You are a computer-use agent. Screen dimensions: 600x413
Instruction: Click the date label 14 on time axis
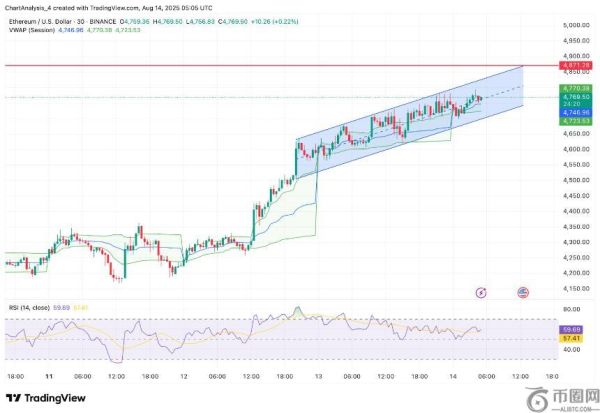click(x=453, y=376)
